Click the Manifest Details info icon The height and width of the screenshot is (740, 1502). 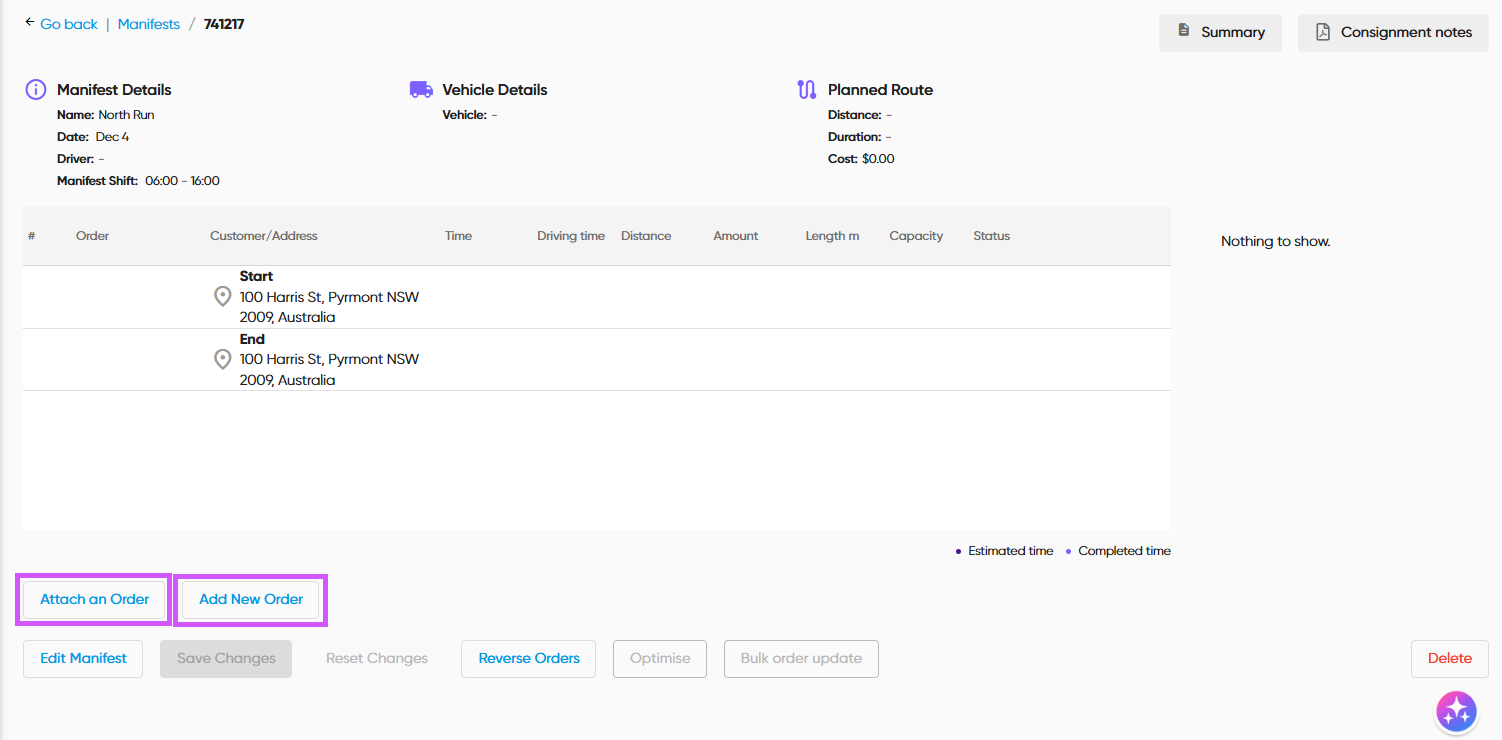pyautogui.click(x=36, y=90)
